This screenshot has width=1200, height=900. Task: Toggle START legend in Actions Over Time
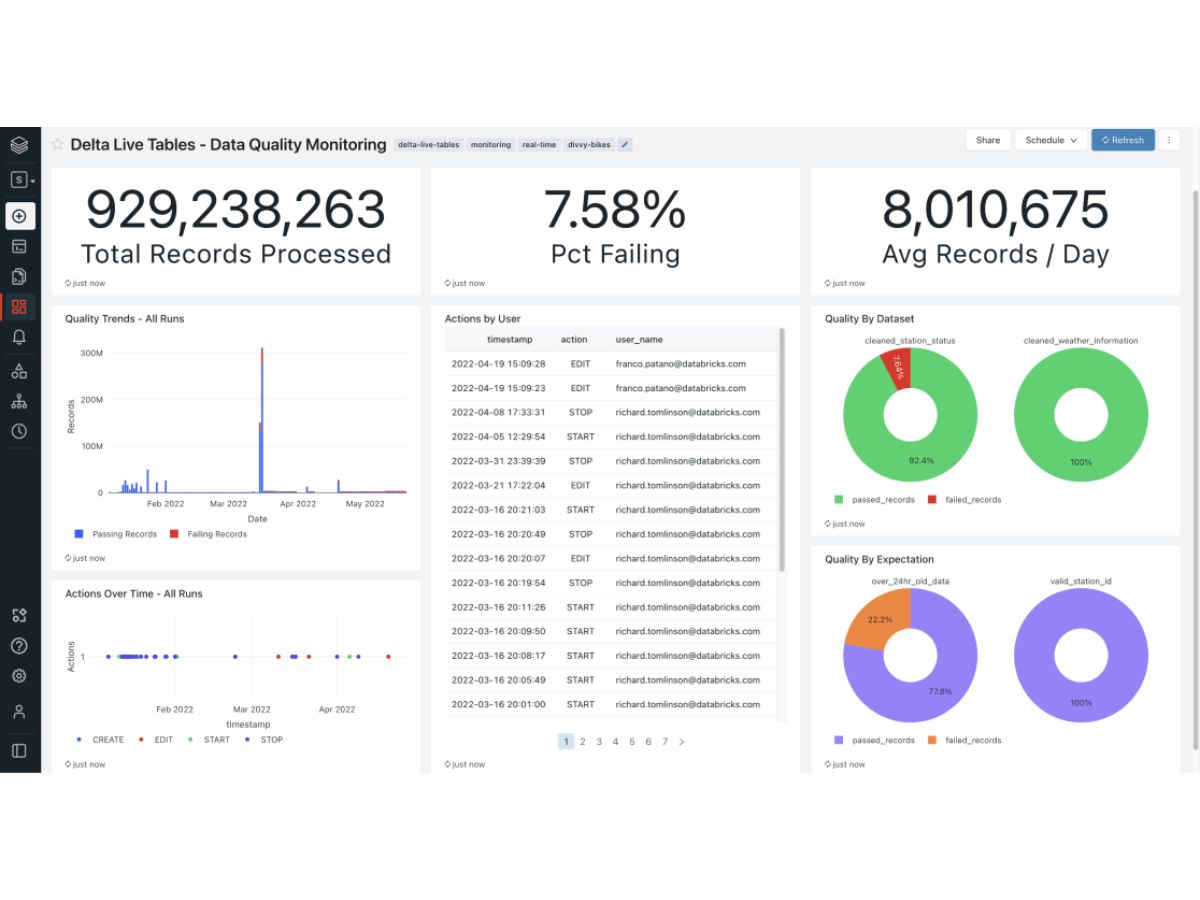210,740
